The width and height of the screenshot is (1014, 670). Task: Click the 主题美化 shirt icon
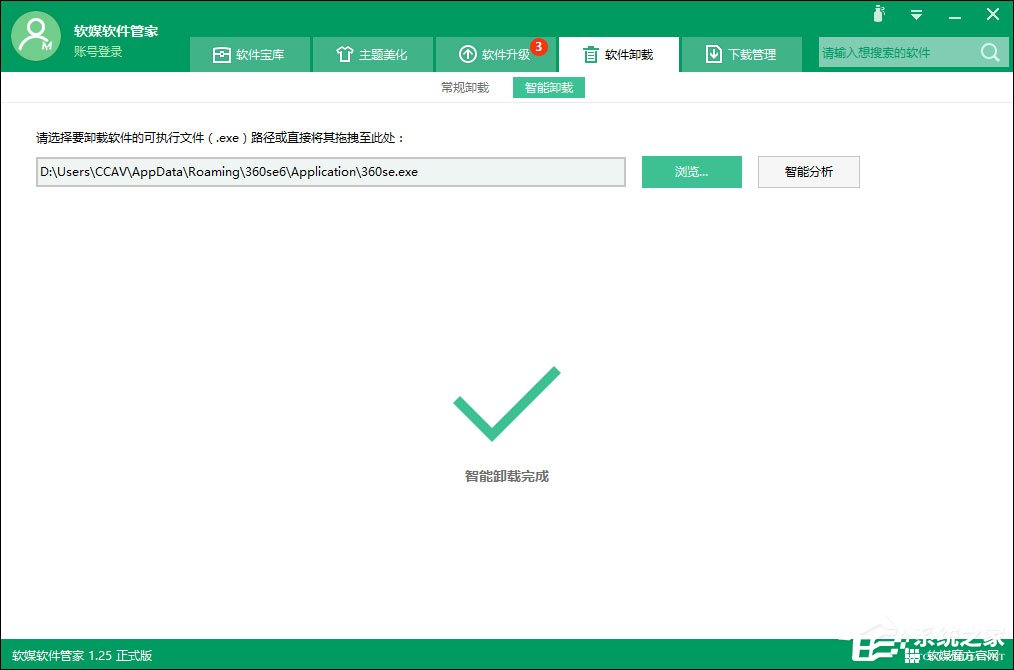[345, 55]
